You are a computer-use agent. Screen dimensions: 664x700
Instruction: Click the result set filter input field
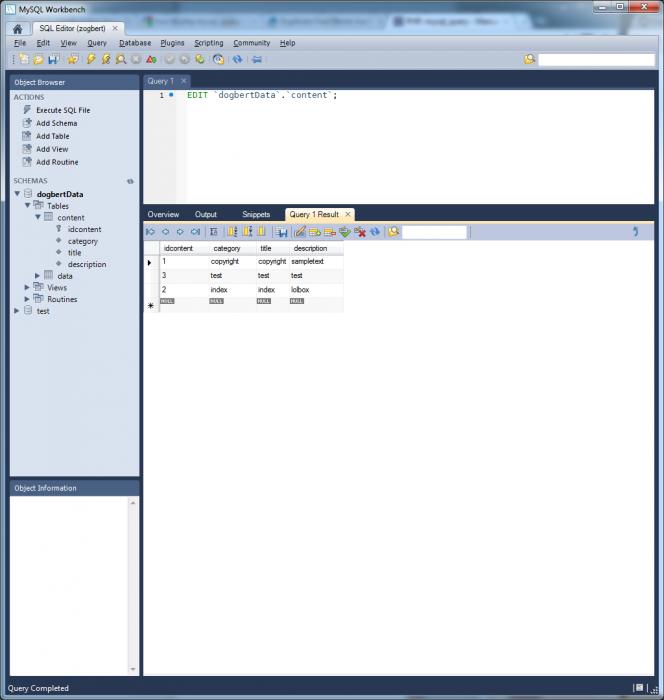click(434, 232)
